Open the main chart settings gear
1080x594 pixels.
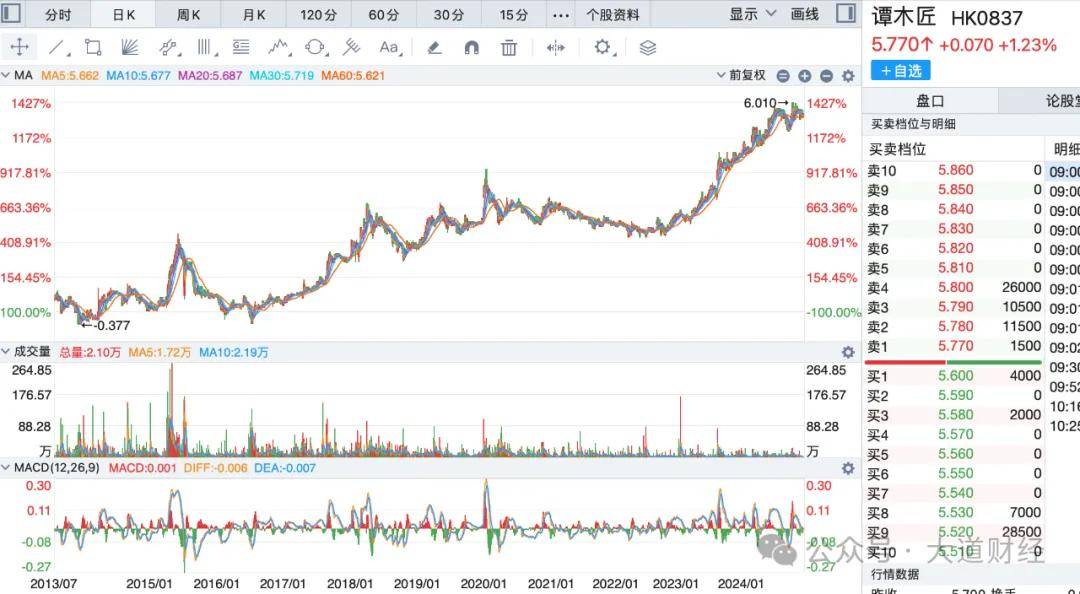point(849,76)
